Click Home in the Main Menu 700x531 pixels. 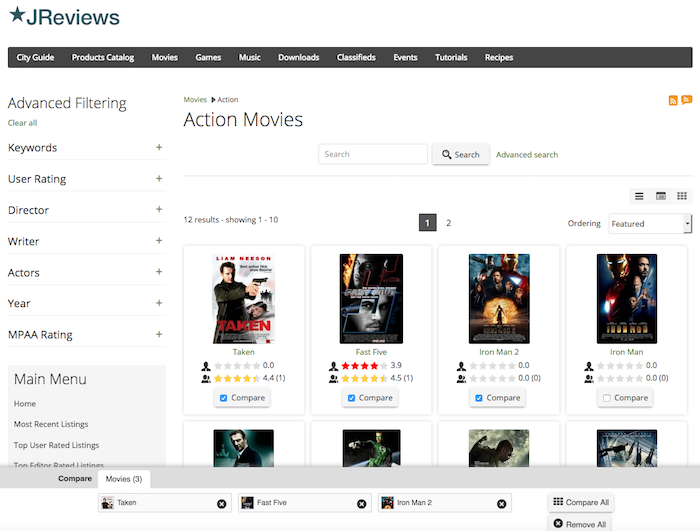25,404
